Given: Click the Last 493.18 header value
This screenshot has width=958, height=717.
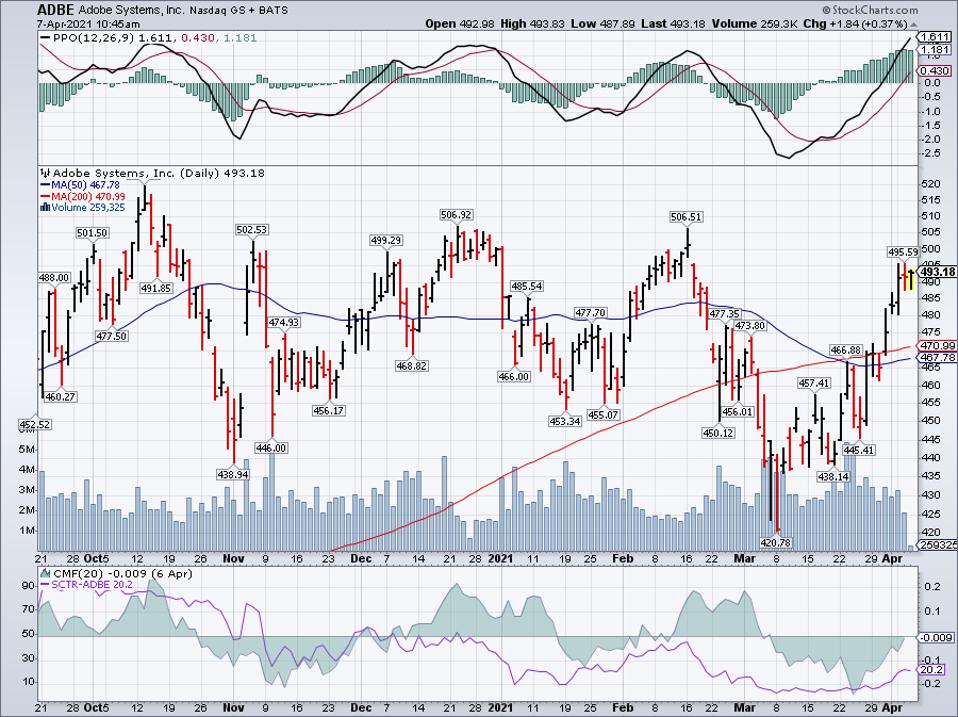Looking at the screenshot, I should (673, 24).
